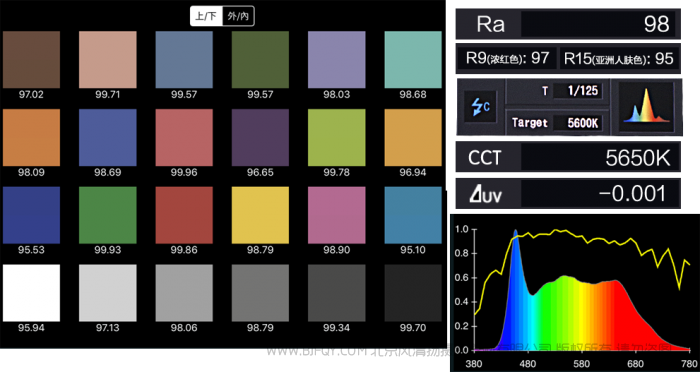
Task: Select the CCT 5650K readout
Action: 568,157
